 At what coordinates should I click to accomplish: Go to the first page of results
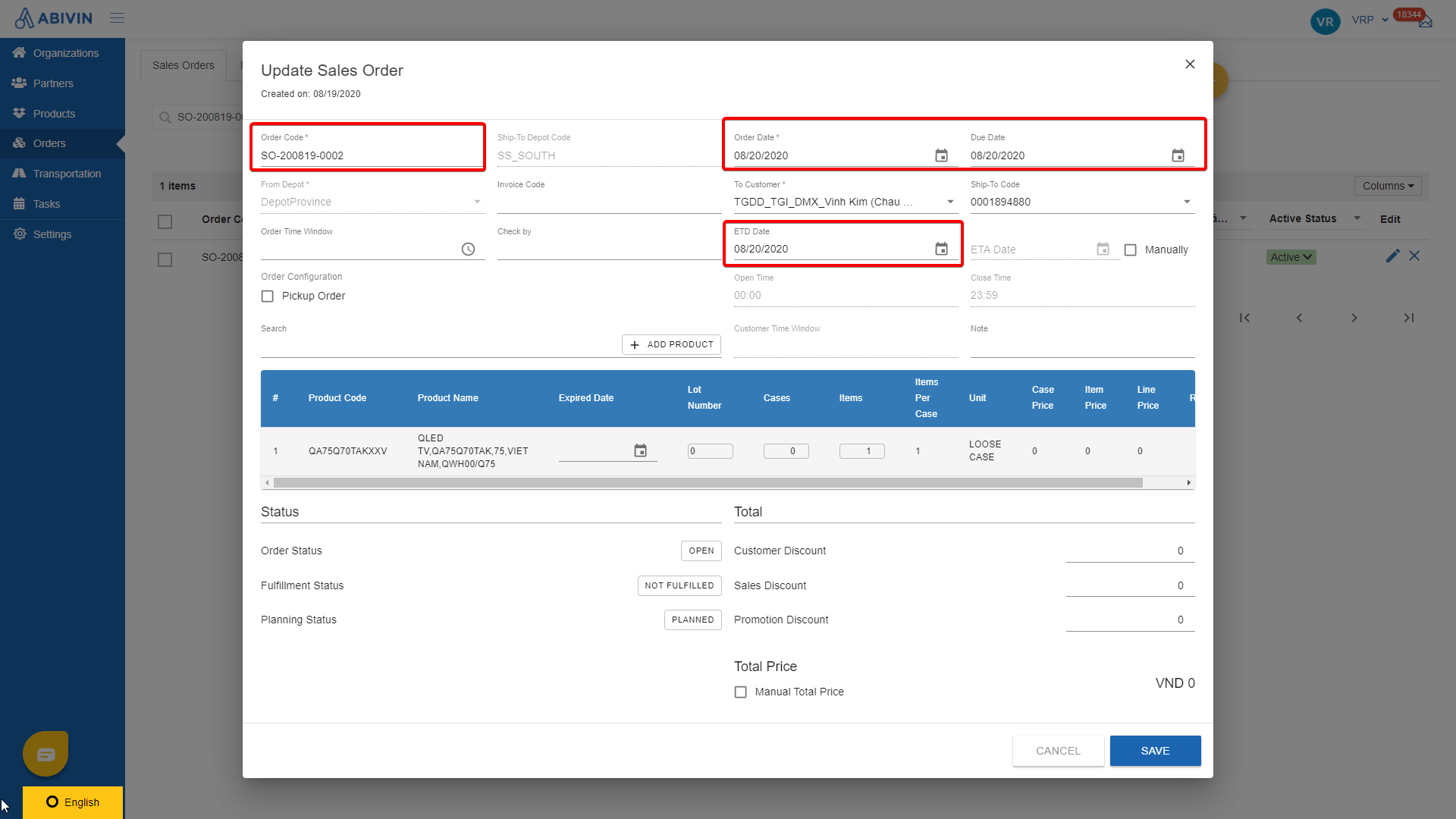pyautogui.click(x=1244, y=318)
